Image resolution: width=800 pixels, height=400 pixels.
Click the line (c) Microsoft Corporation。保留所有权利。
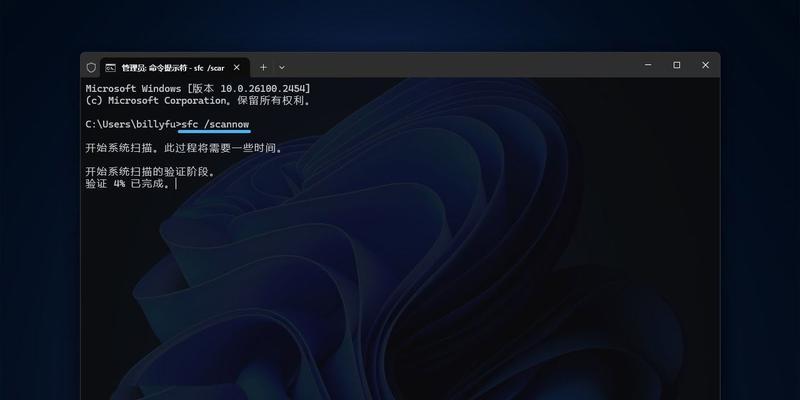198,101
